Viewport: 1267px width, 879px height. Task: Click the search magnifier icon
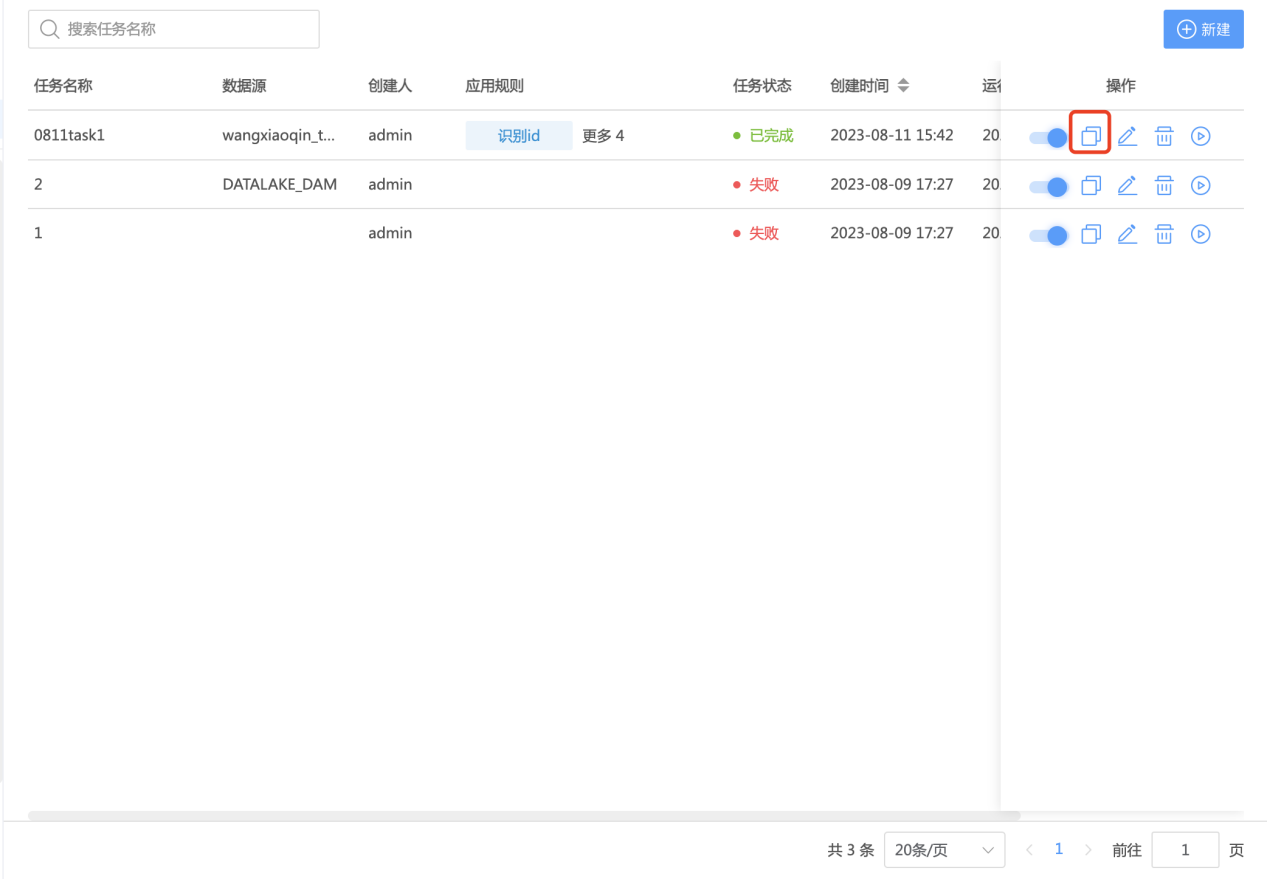tap(49, 29)
